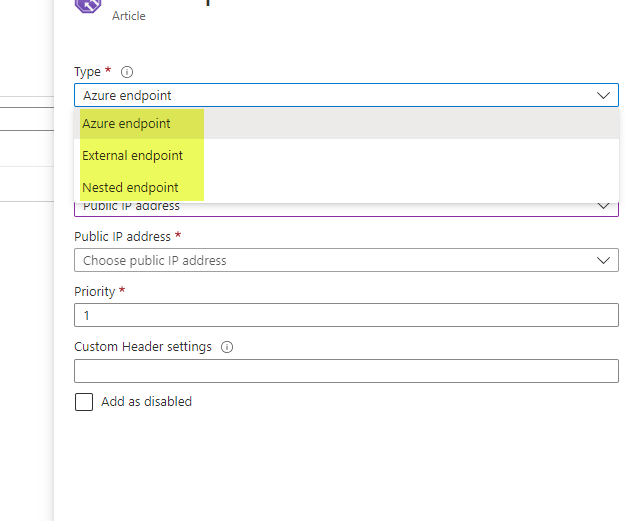Focus the Priority input field
This screenshot has height=521, width=634.
(345, 315)
